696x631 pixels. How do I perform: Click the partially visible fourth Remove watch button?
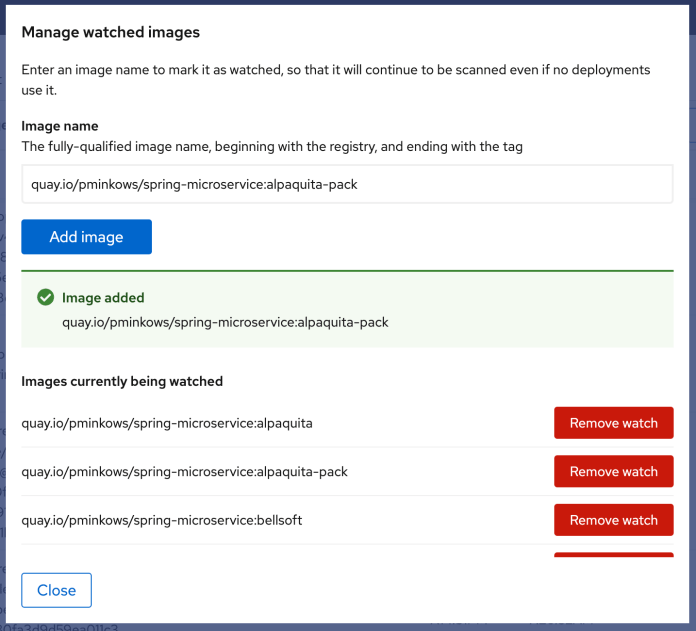coord(613,555)
